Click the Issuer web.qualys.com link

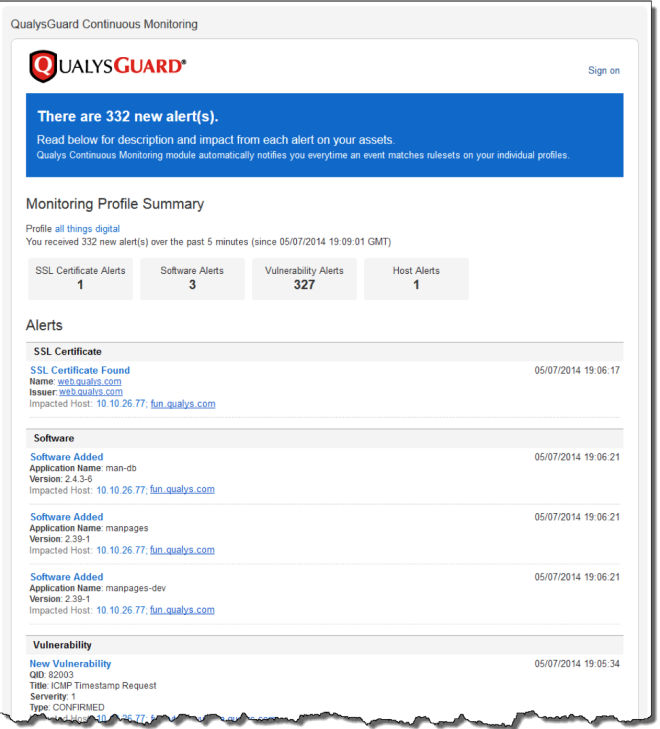(x=91, y=392)
